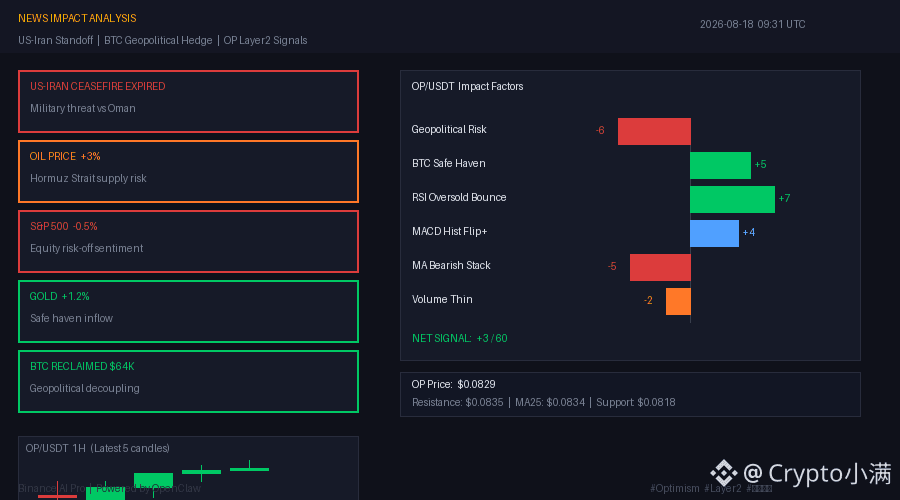Click the RSI Oversold Bounce label
This screenshot has height=500, width=900.
point(459,197)
